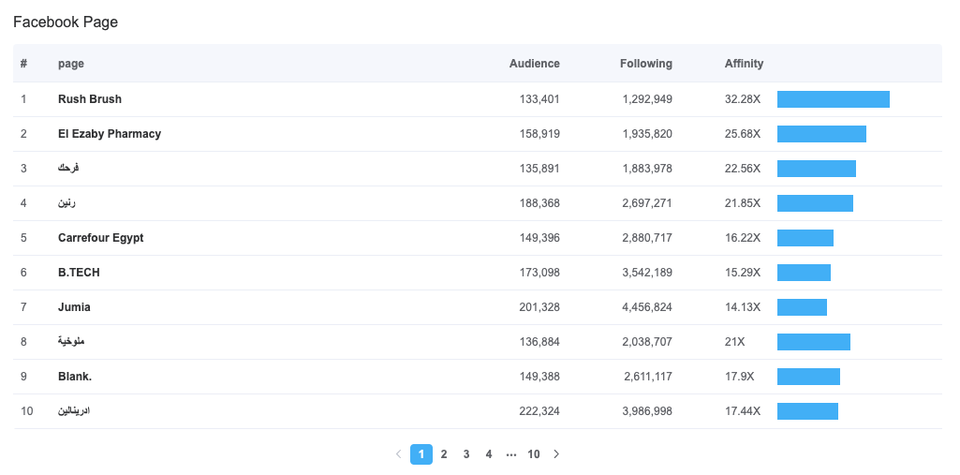The image size is (960, 475).
Task: Click the Affinity column header
Action: (x=744, y=64)
